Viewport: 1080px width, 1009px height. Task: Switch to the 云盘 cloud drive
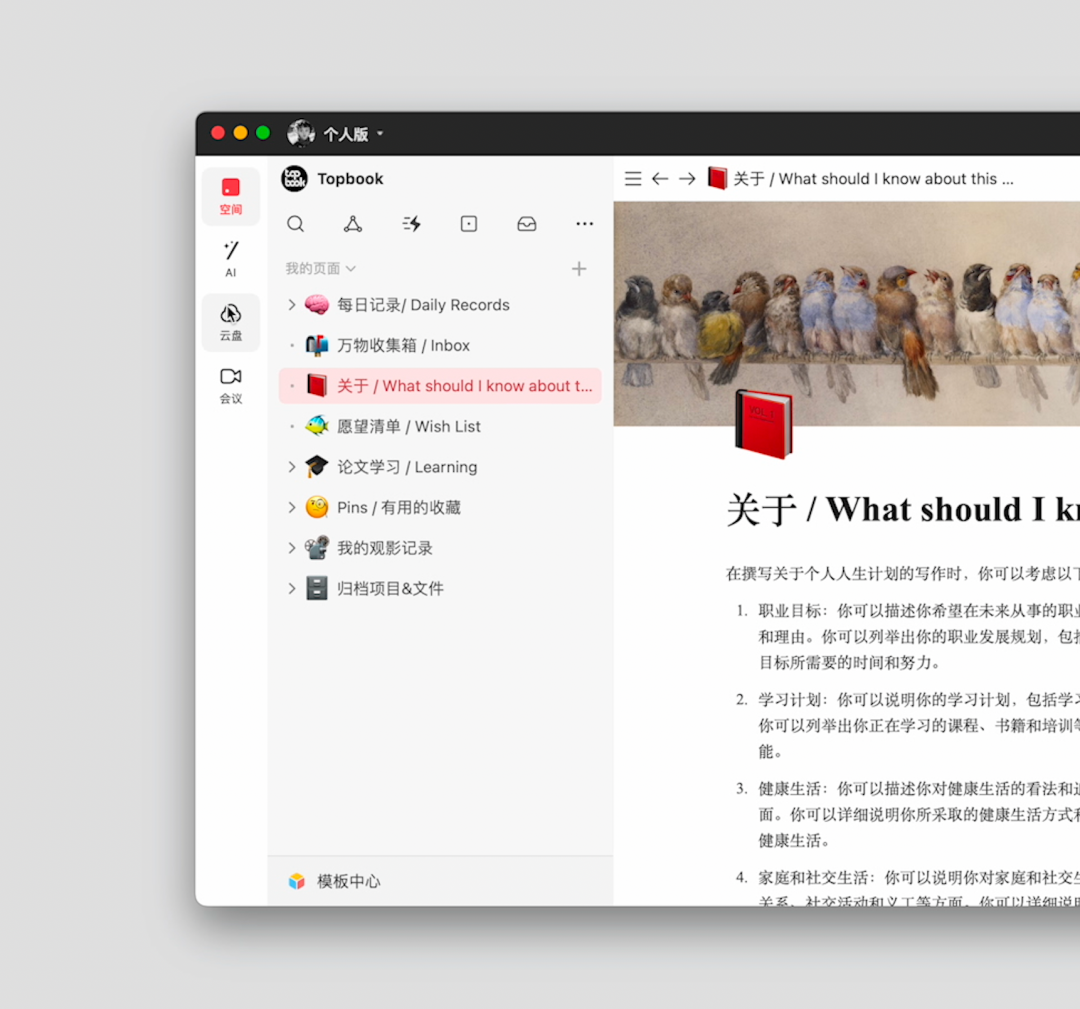(231, 322)
